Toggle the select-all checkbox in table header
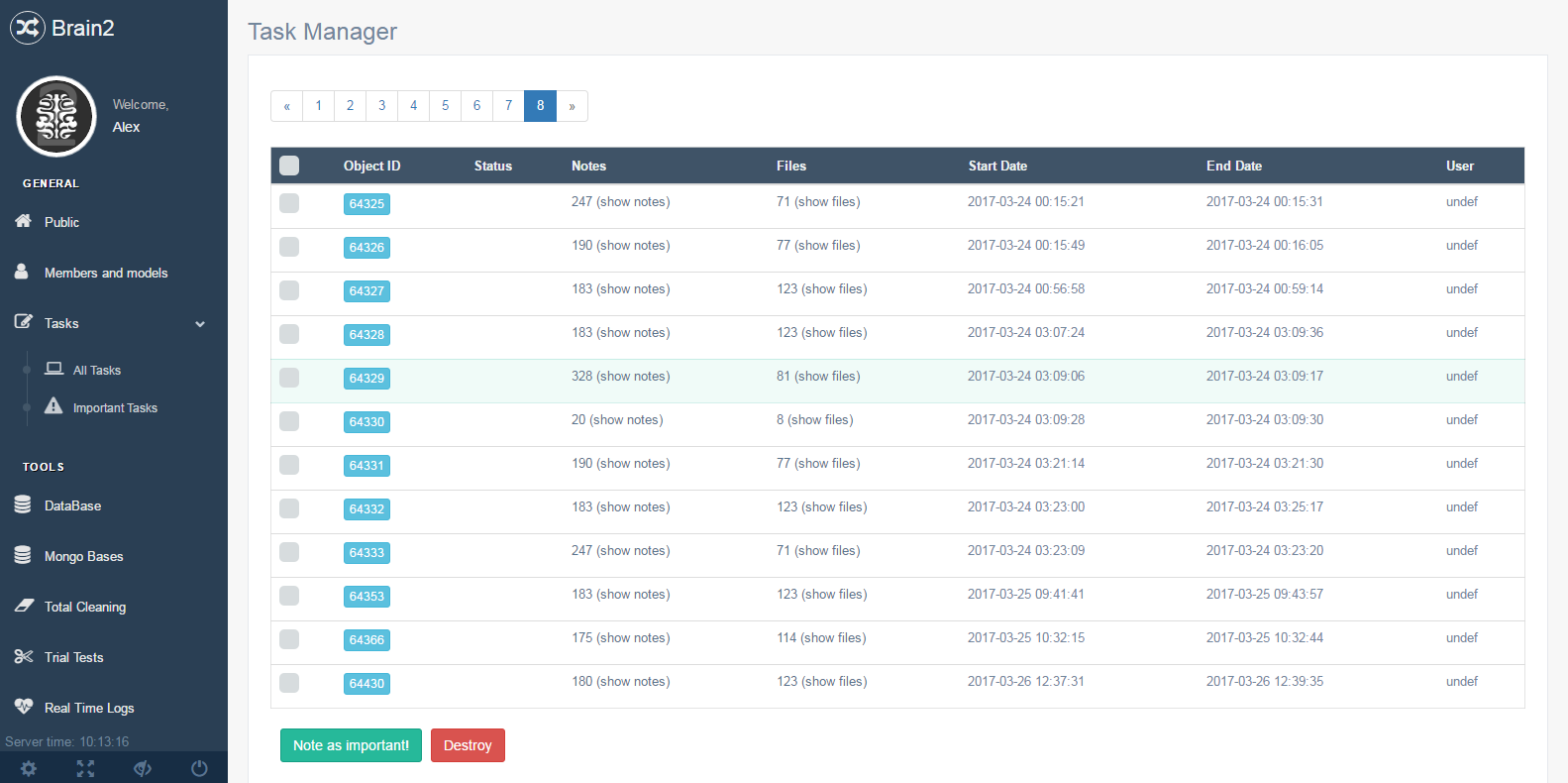The width and height of the screenshot is (1568, 783). point(289,166)
